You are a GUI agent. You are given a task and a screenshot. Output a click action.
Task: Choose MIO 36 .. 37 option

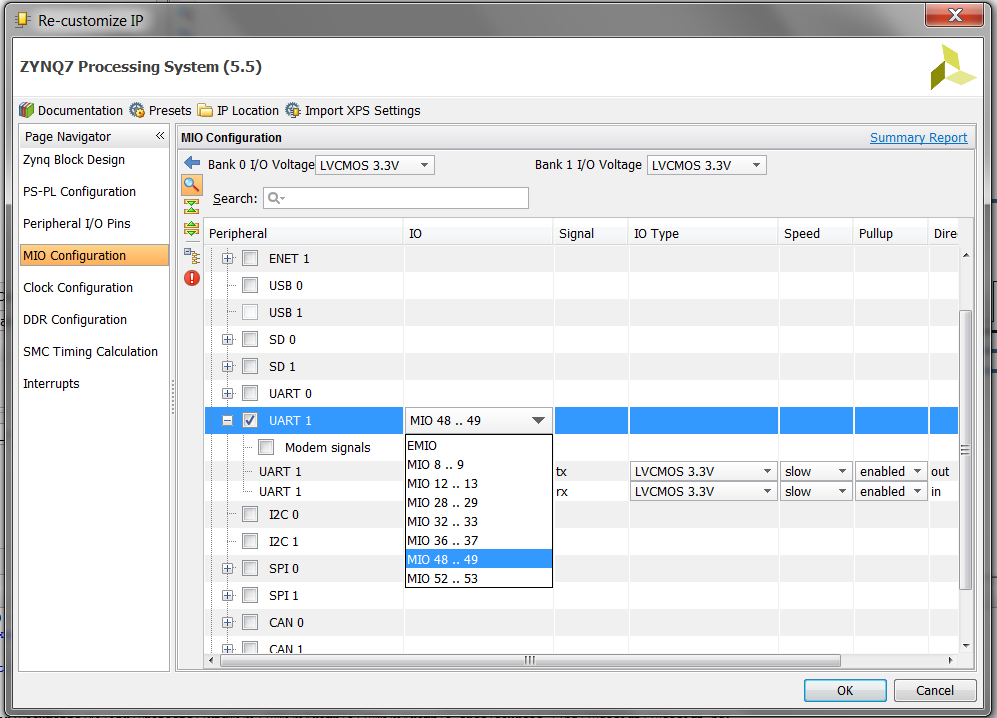click(x=478, y=541)
